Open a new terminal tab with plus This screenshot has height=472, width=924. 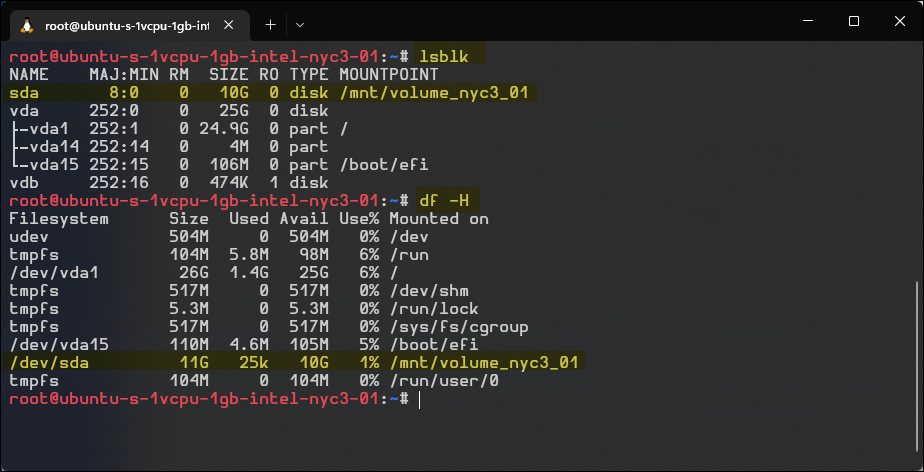tap(270, 24)
